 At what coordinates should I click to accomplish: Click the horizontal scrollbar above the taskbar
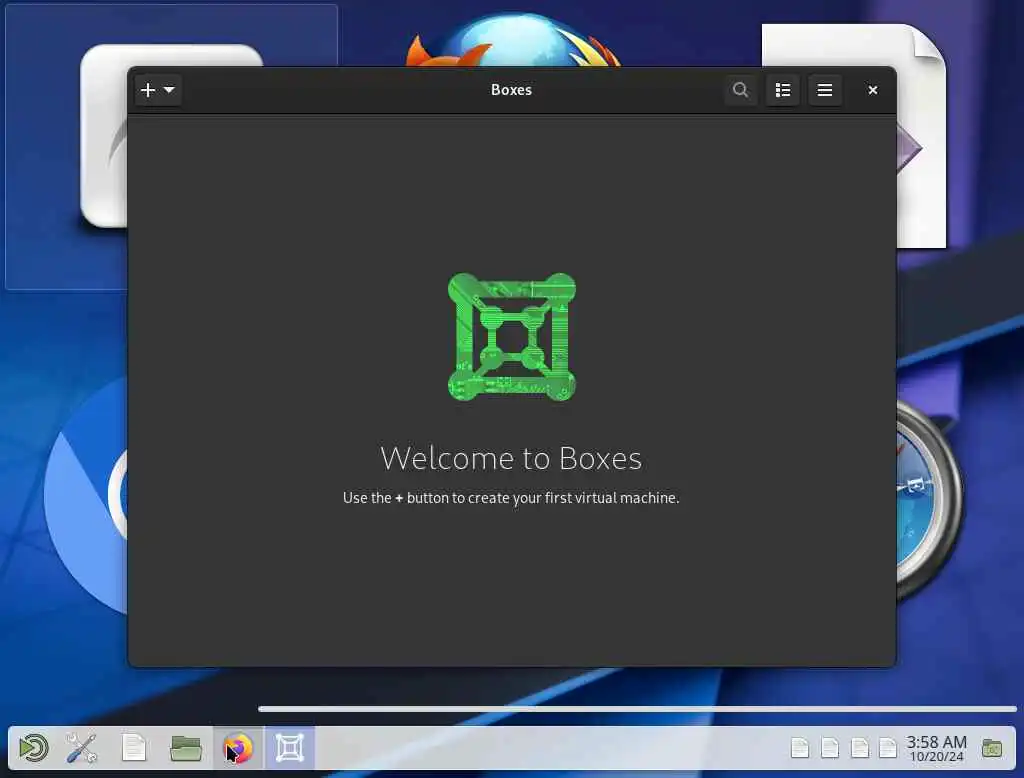tap(637, 709)
